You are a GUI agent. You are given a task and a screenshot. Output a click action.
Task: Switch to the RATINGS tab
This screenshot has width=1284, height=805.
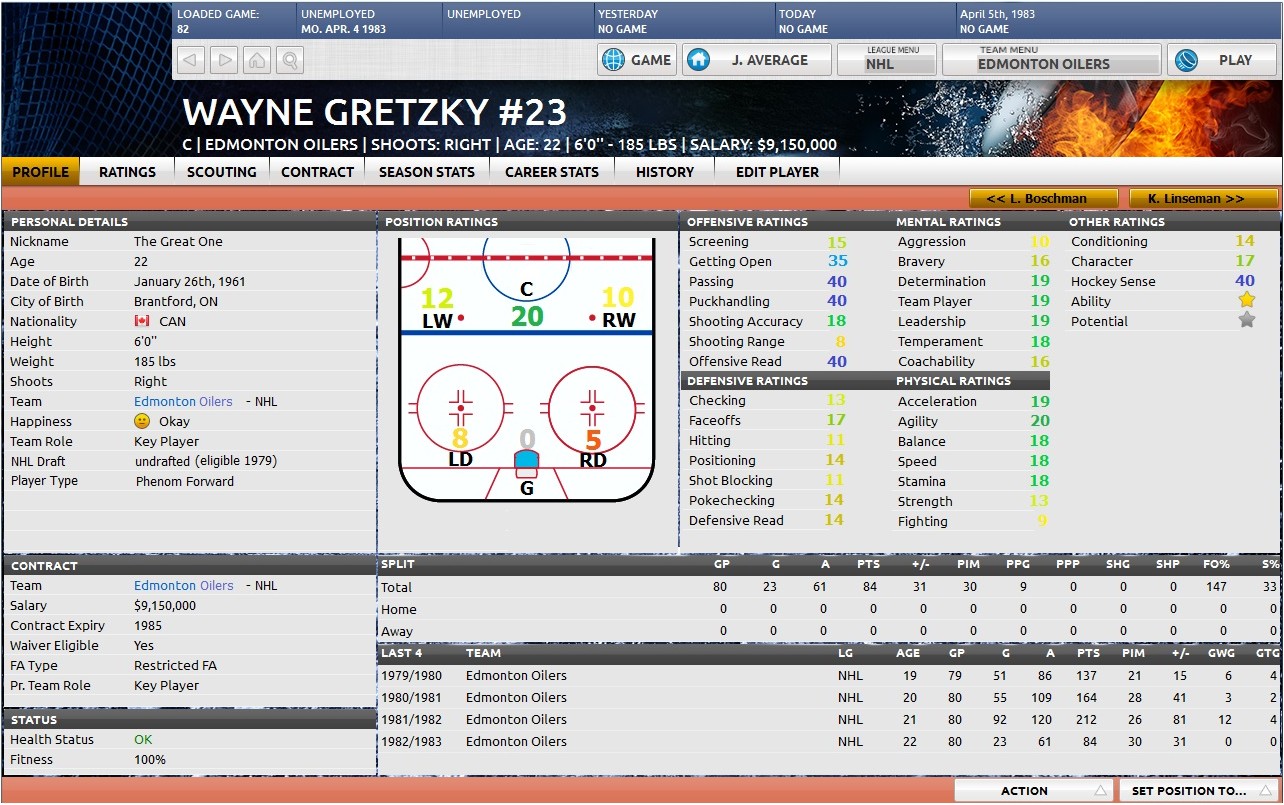[x=127, y=172]
